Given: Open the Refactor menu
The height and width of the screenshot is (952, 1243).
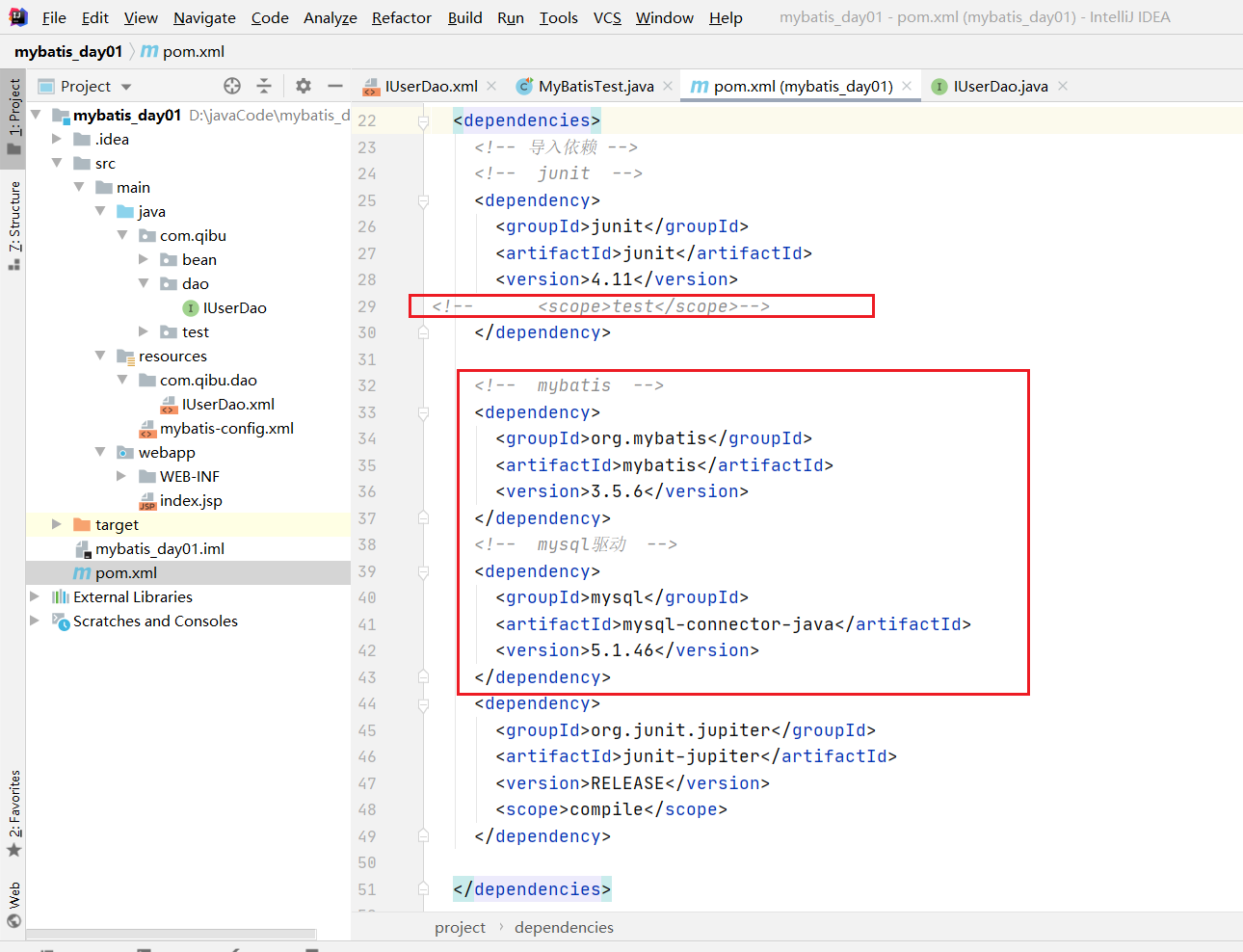Looking at the screenshot, I should click(x=402, y=17).
